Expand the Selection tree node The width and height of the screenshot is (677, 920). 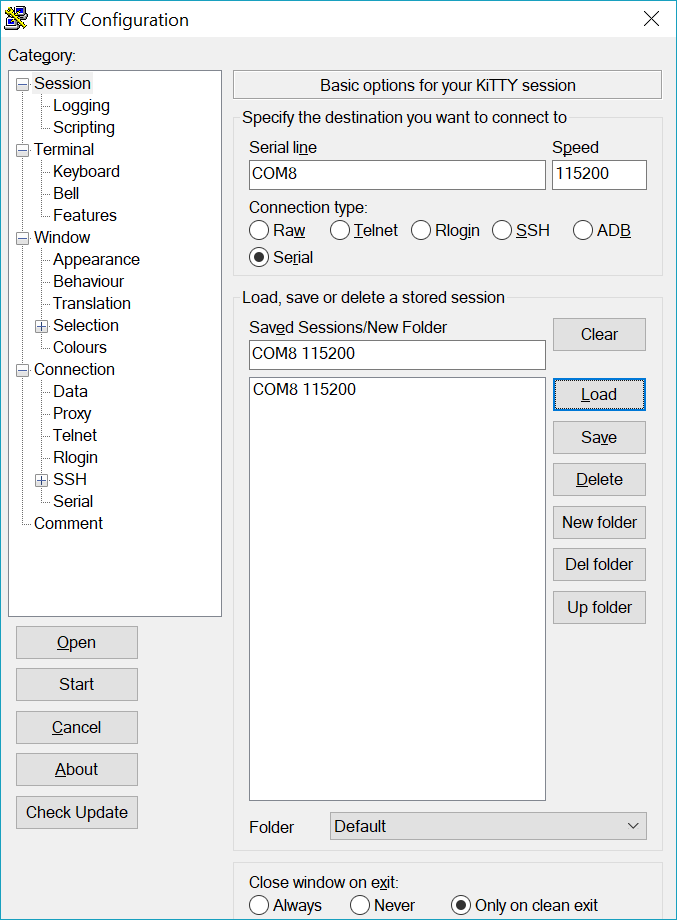click(41, 327)
